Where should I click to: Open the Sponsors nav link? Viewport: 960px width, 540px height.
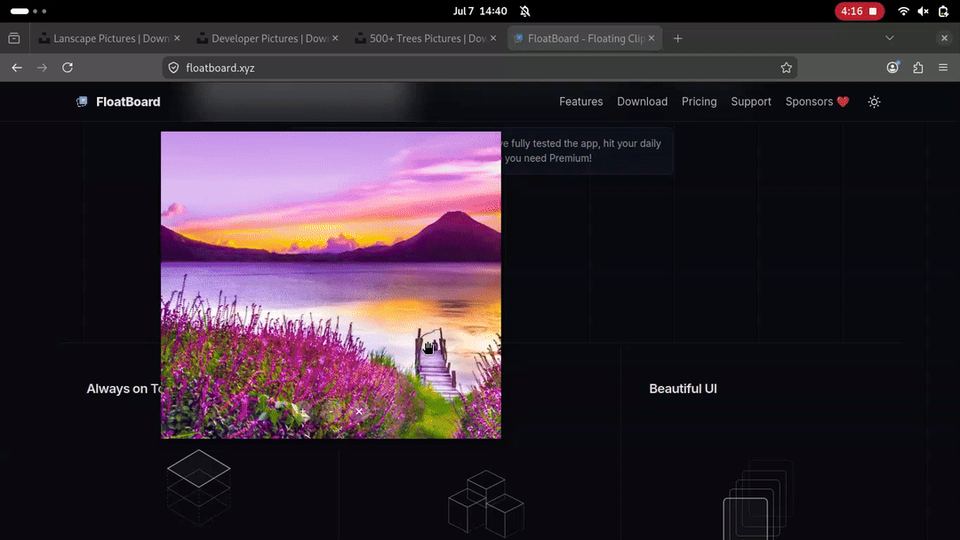click(817, 102)
